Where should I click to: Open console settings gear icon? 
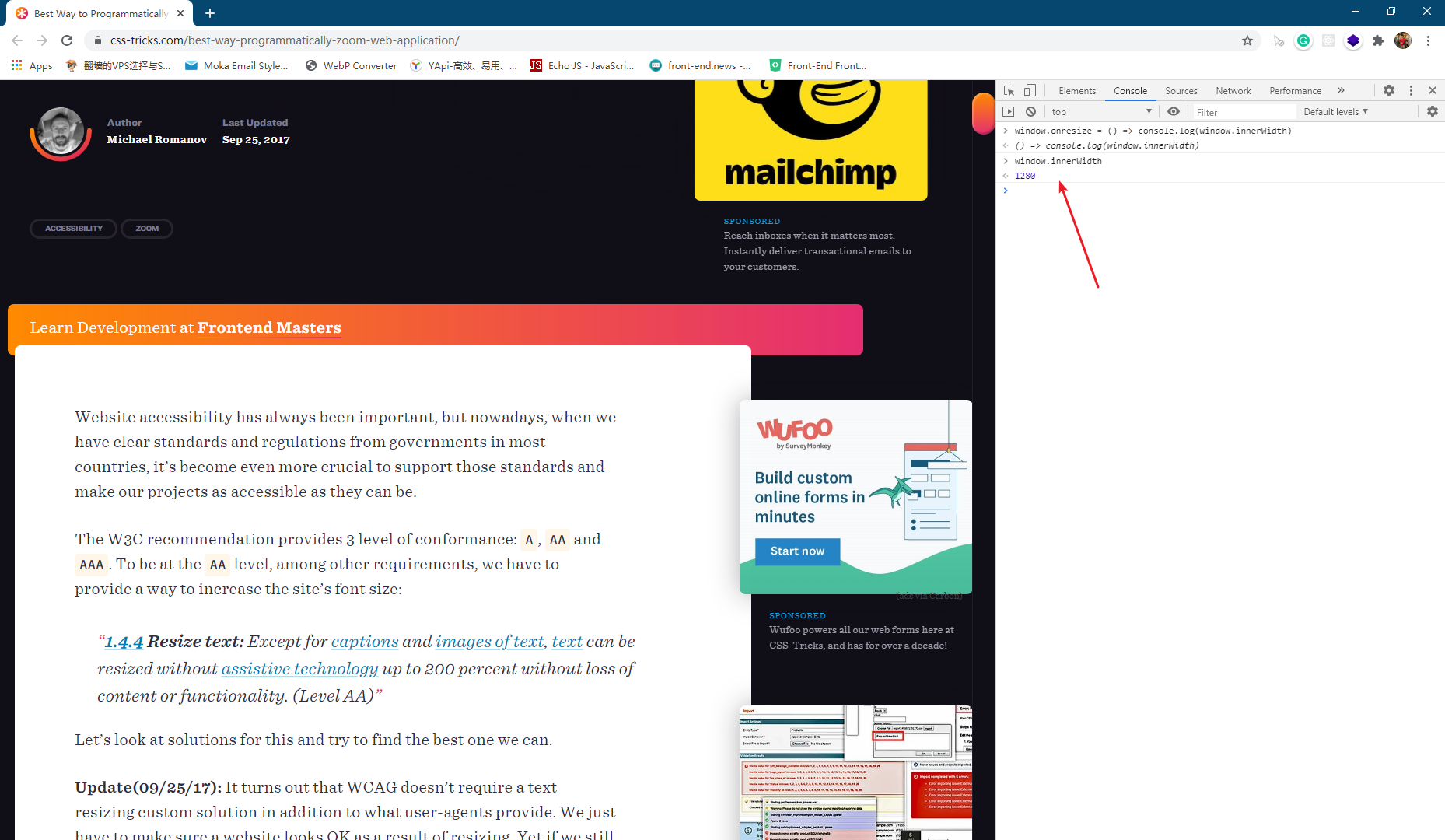coord(1433,111)
